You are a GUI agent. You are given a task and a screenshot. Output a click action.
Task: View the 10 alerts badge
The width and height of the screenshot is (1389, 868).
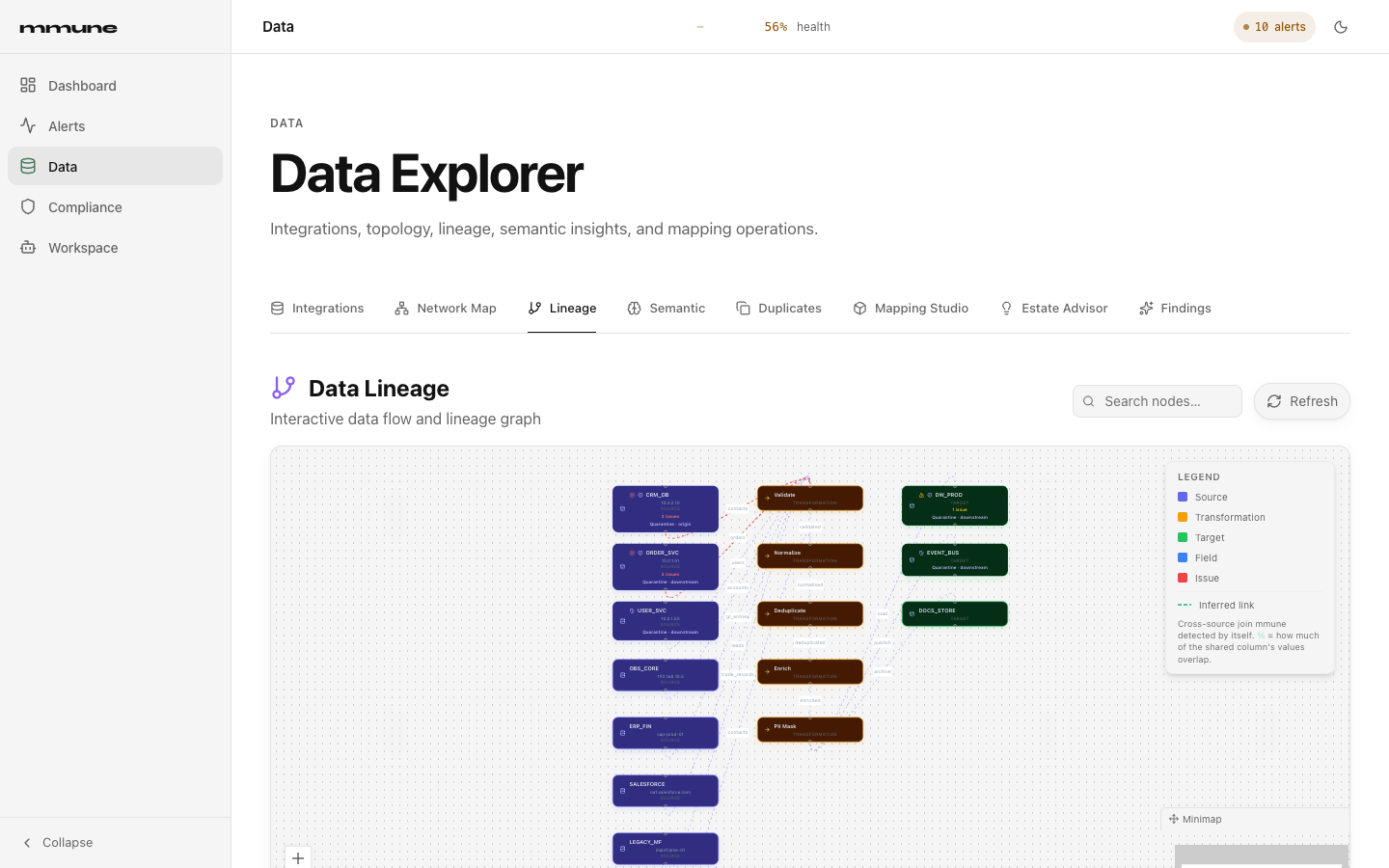(x=1274, y=27)
